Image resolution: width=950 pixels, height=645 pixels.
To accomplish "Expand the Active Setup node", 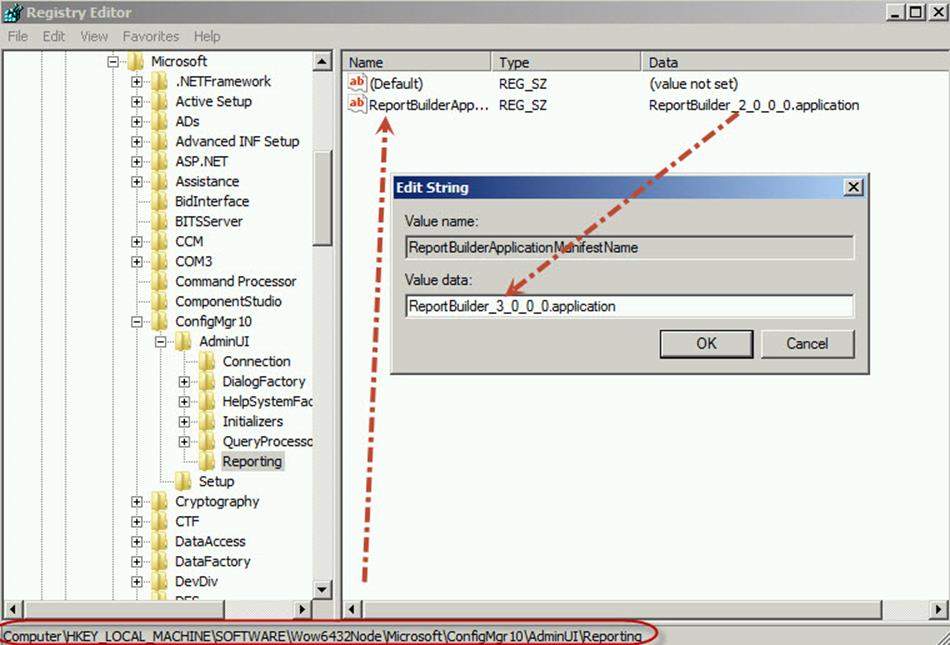I will [x=137, y=101].
